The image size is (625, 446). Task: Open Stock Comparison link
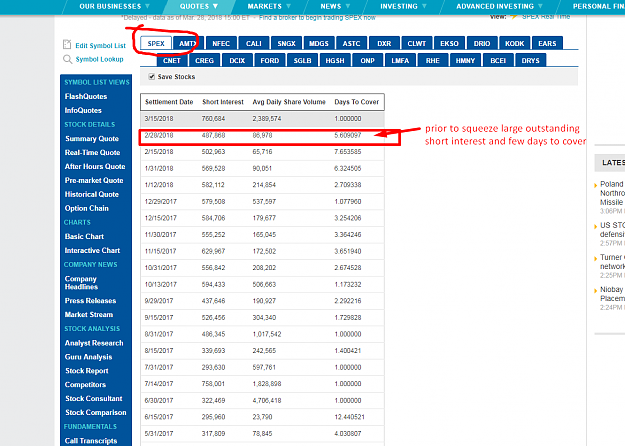(96, 413)
